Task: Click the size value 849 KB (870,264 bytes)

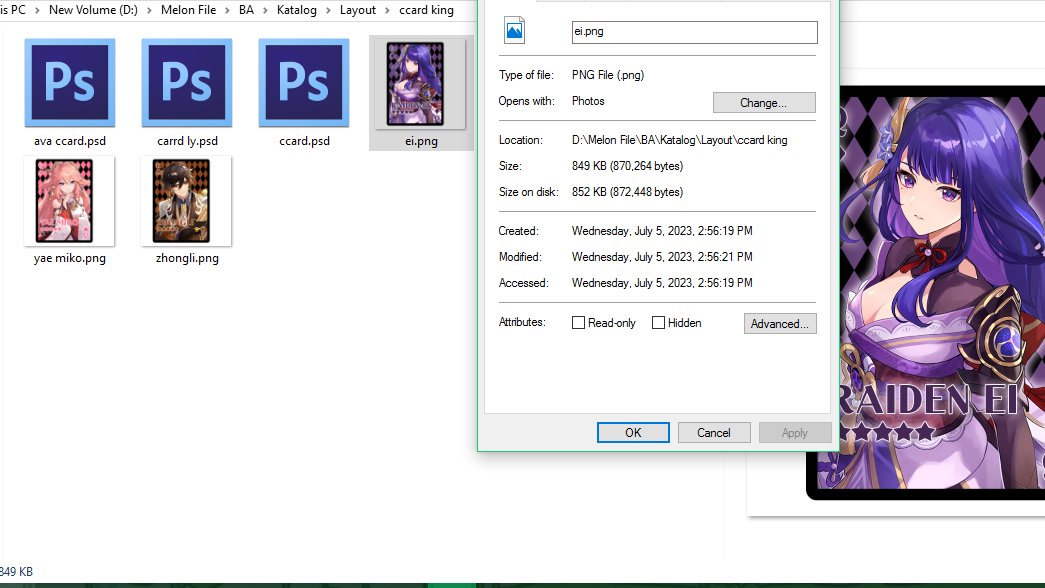Action: [x=627, y=166]
